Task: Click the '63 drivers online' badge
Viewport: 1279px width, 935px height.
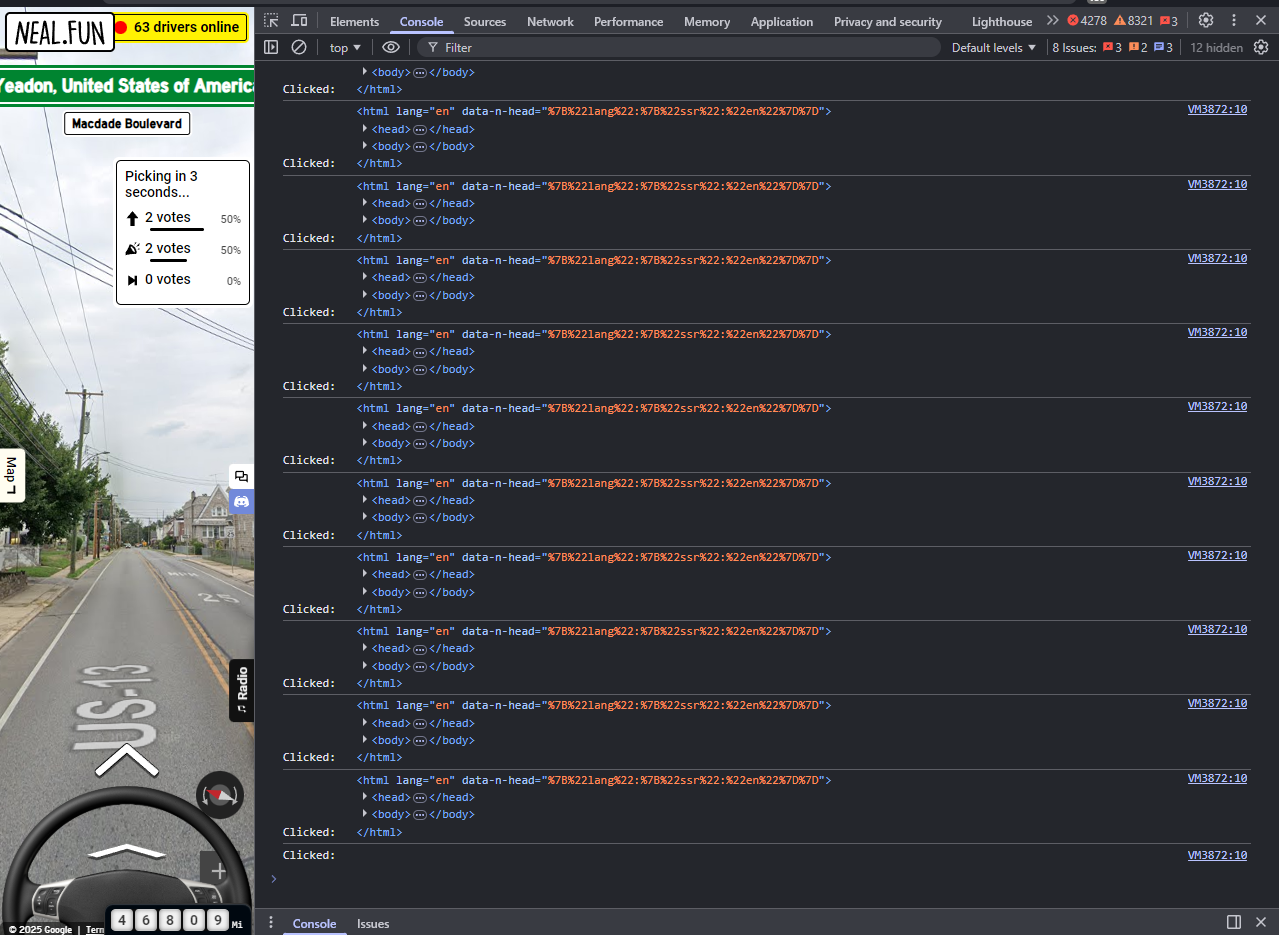Action: point(180,27)
